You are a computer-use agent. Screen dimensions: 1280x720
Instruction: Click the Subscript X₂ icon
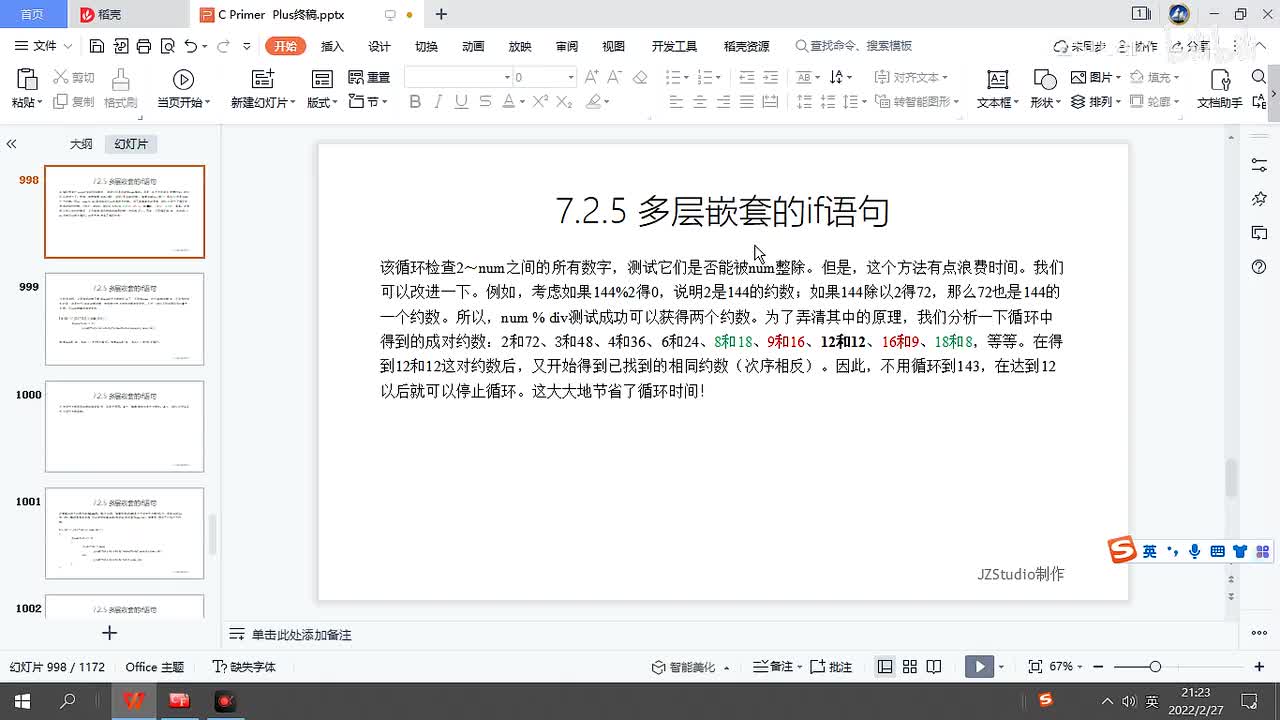tap(564, 101)
